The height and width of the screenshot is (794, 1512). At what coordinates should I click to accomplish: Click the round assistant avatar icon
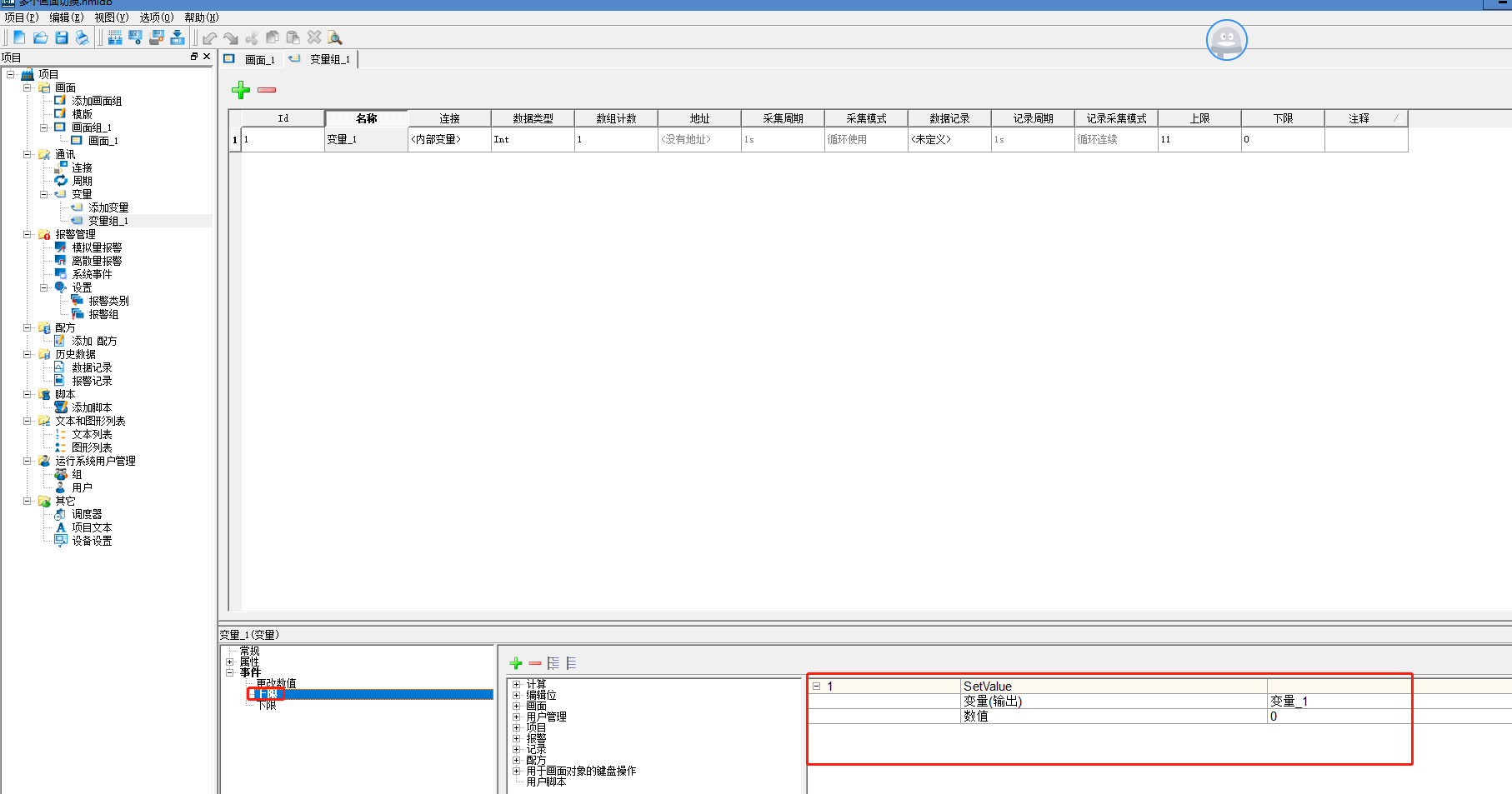pos(1226,40)
